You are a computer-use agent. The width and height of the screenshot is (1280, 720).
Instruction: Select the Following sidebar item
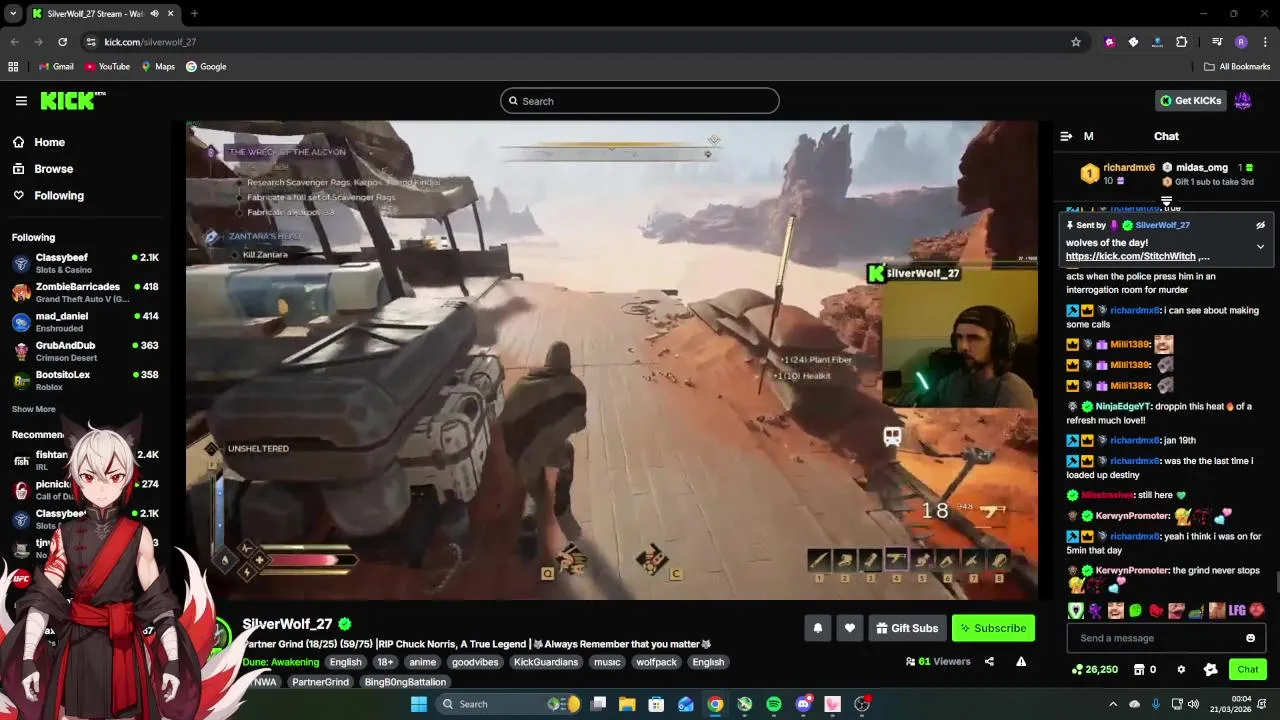click(48, 196)
